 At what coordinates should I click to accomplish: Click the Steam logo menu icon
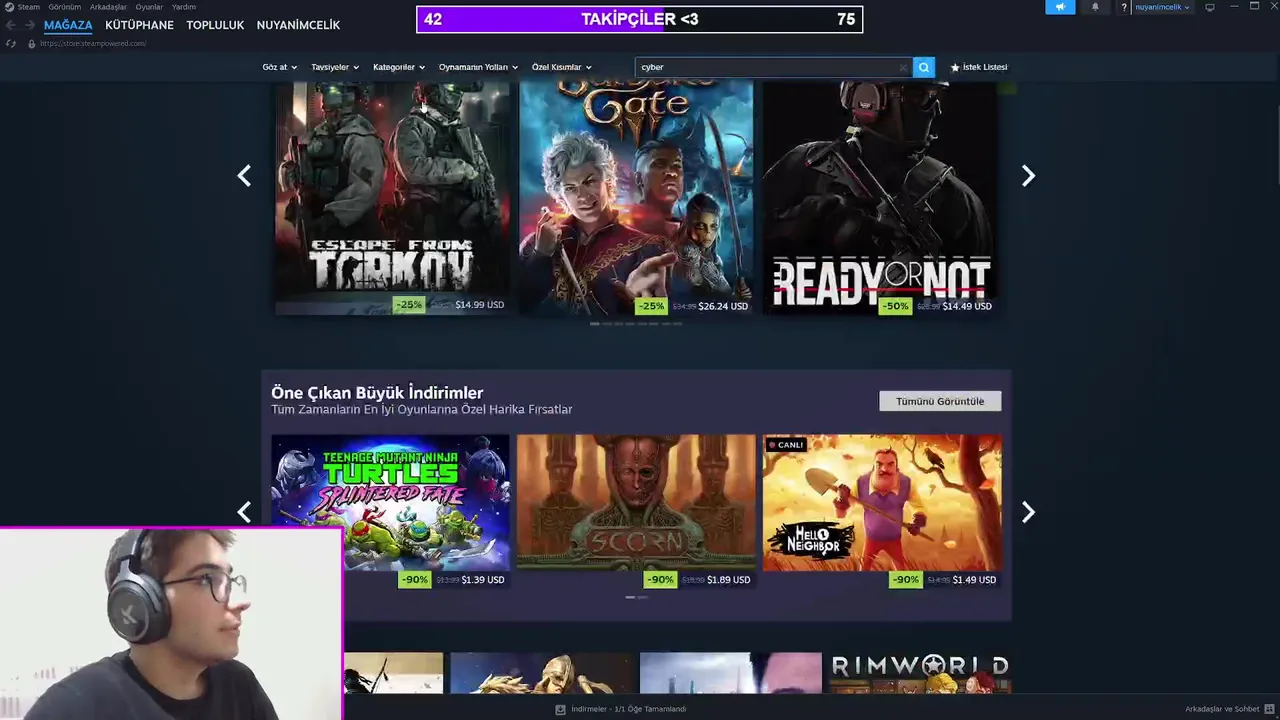tap(9, 7)
